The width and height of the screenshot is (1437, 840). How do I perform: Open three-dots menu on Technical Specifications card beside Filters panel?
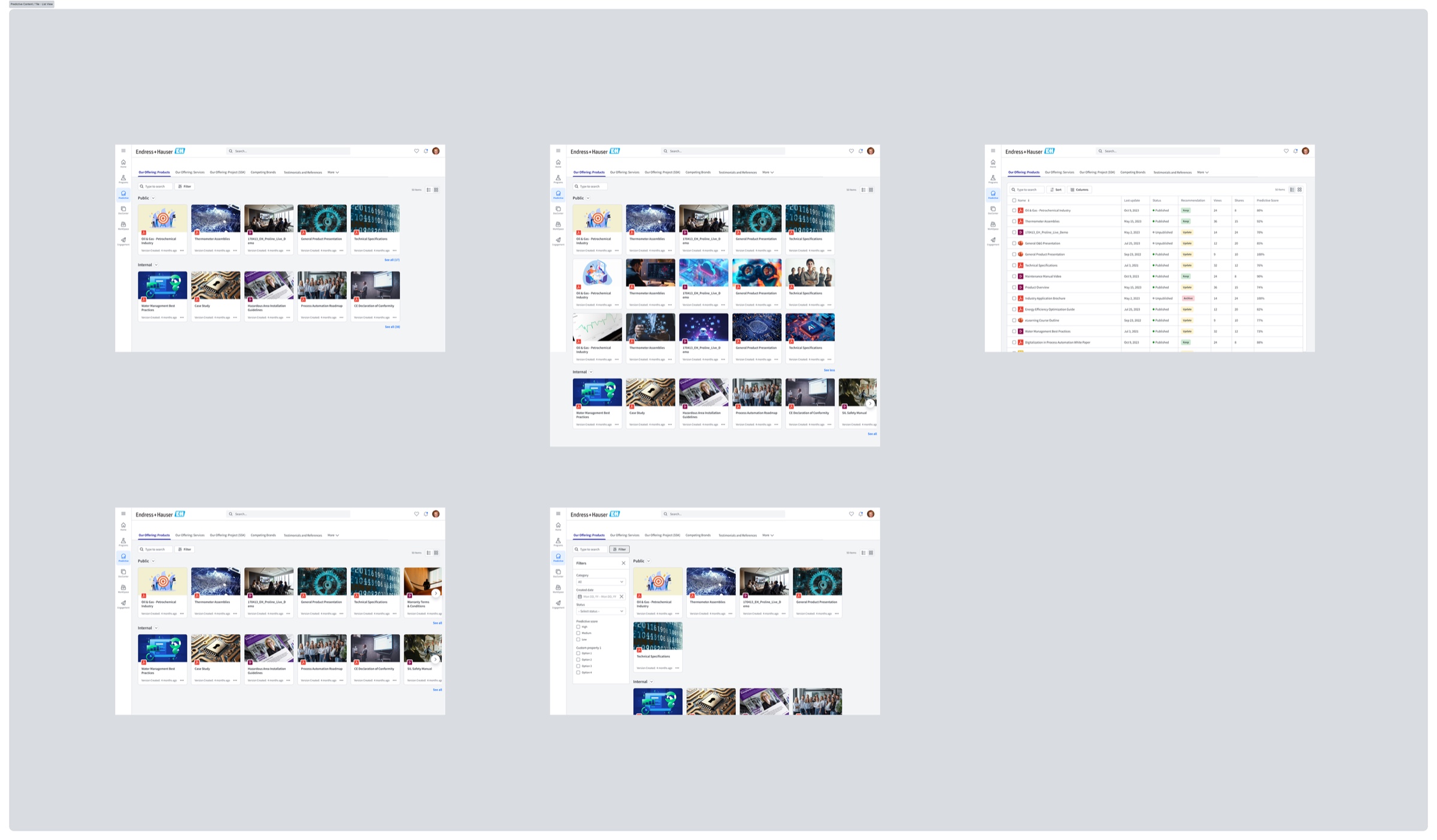pos(677,668)
